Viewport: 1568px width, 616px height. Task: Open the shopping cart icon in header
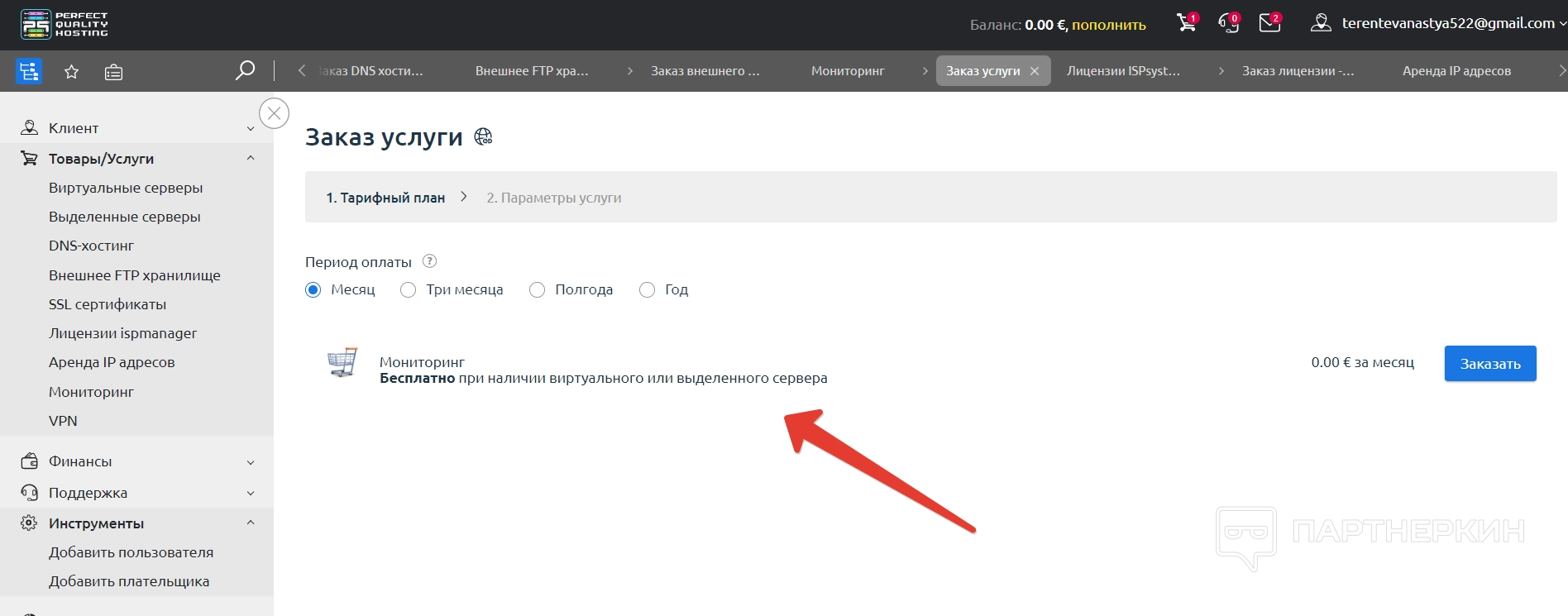tap(1187, 23)
